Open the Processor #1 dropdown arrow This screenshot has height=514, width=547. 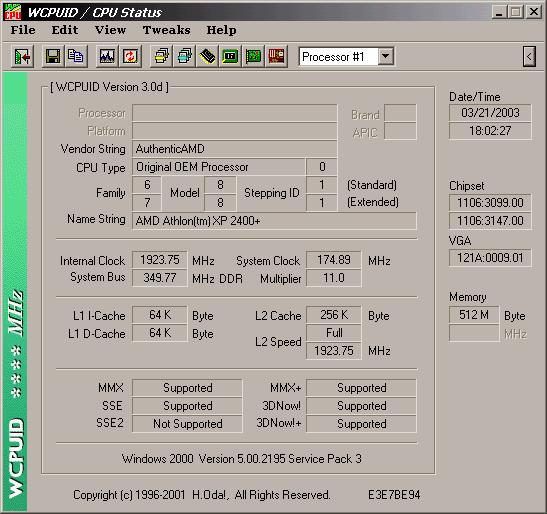click(x=385, y=56)
